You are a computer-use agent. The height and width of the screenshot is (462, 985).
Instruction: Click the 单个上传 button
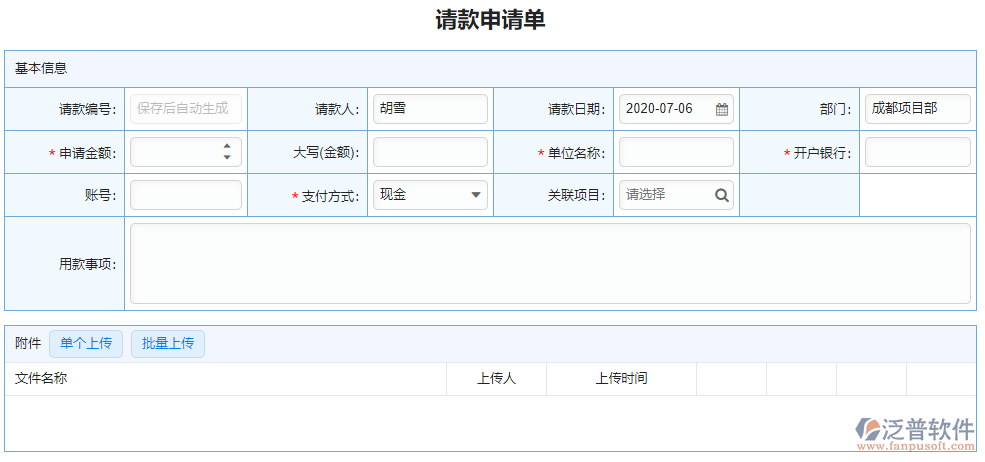(86, 344)
